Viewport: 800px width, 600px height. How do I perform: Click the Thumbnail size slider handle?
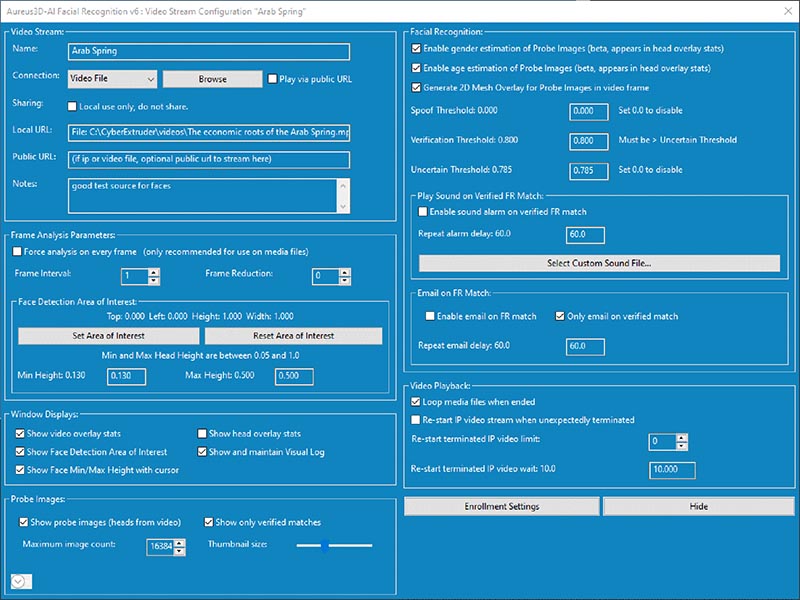point(325,546)
